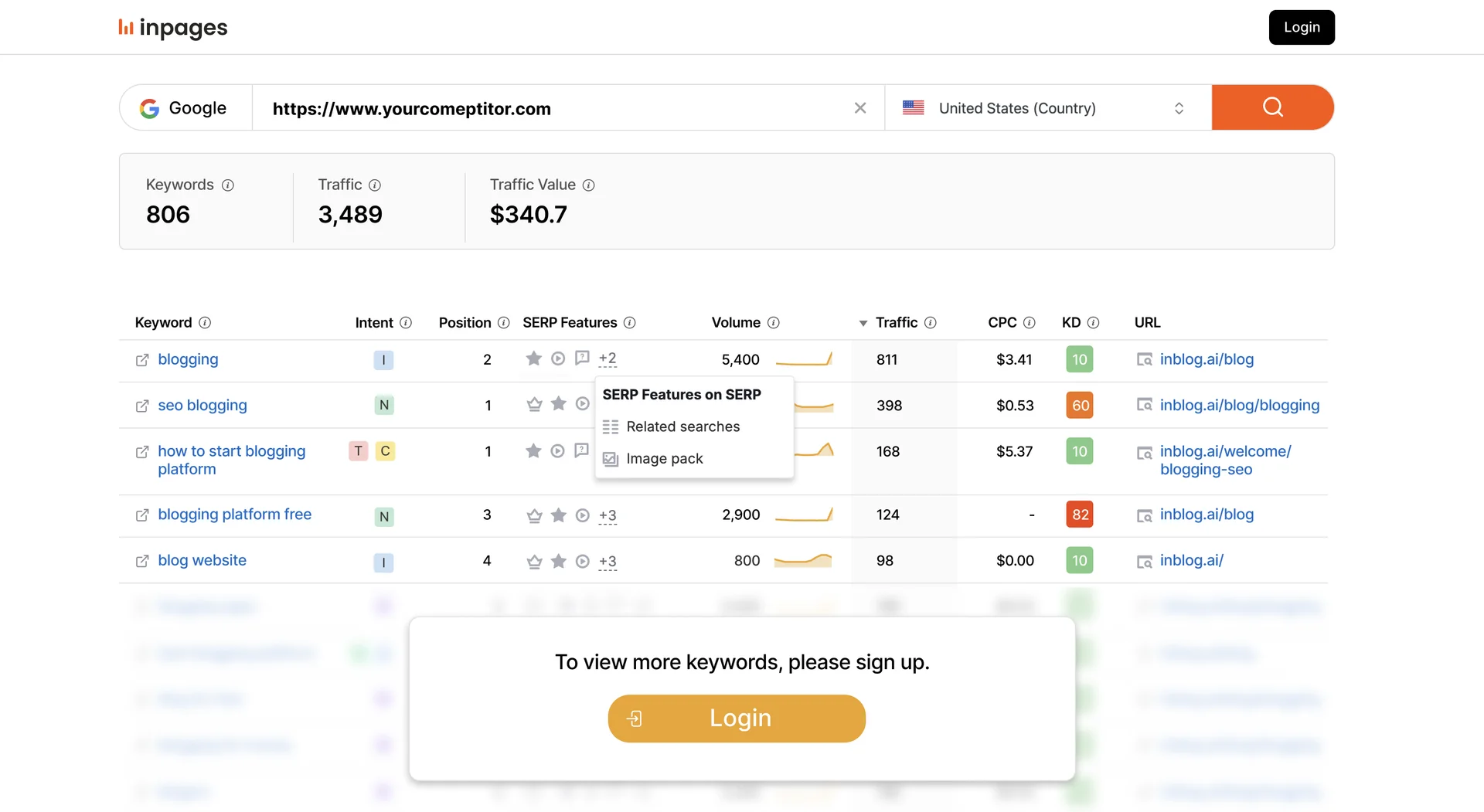The height and width of the screenshot is (812, 1484).
Task: Click the Google search engine logo
Action: tap(150, 108)
